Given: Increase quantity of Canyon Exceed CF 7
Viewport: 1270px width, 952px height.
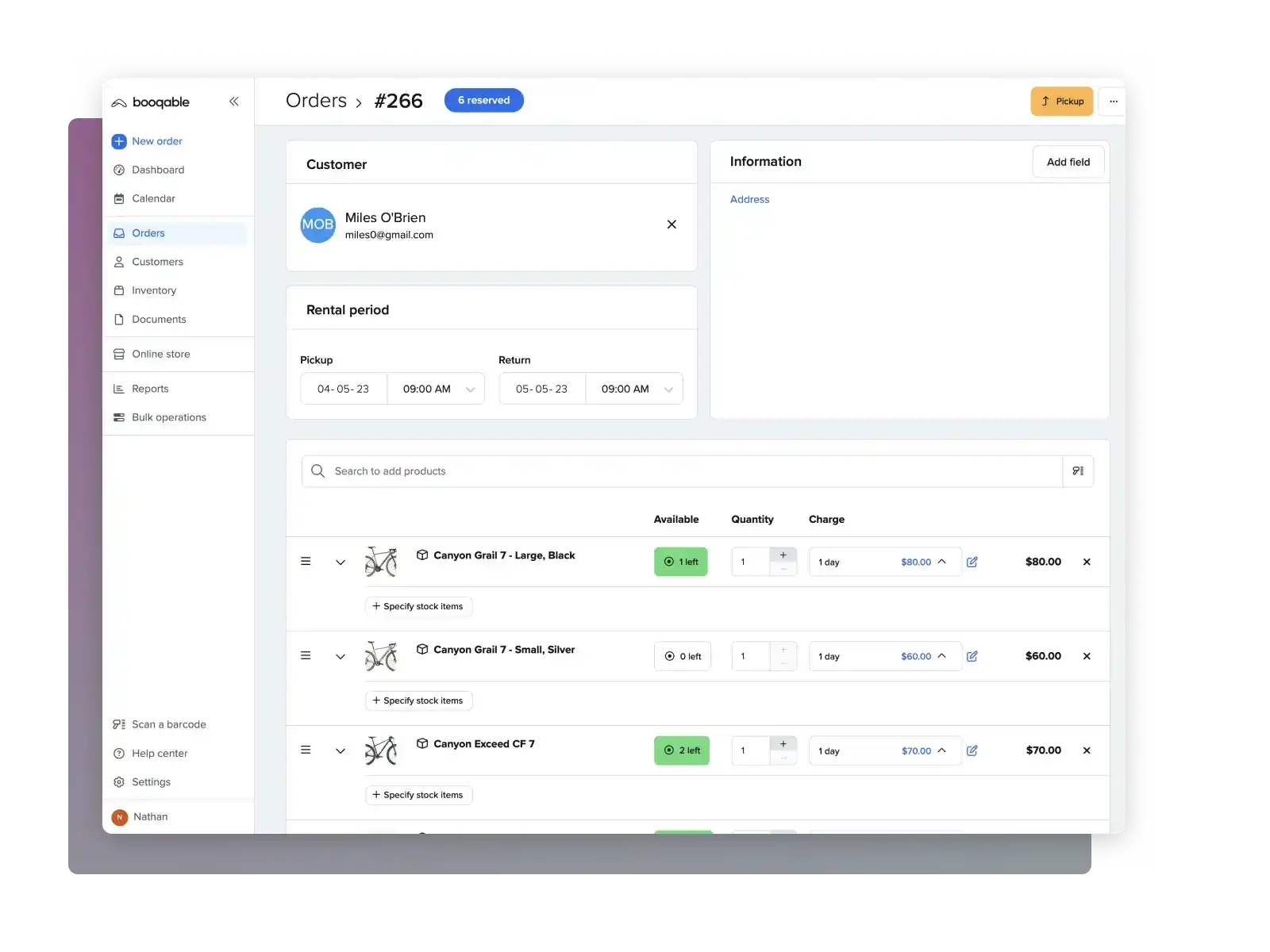Looking at the screenshot, I should click(783, 744).
